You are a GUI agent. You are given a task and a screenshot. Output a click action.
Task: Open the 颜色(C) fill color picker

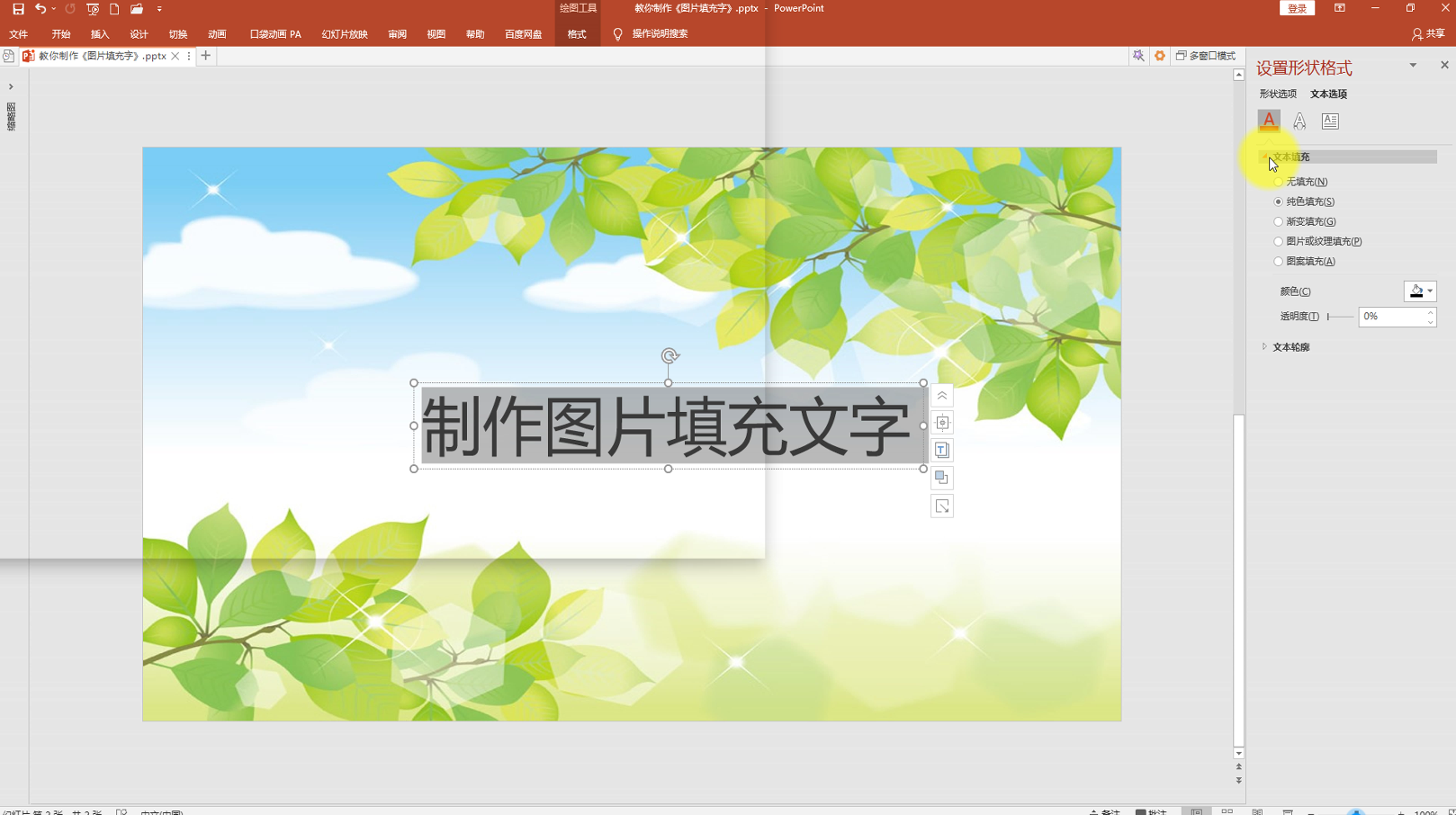pos(1420,291)
